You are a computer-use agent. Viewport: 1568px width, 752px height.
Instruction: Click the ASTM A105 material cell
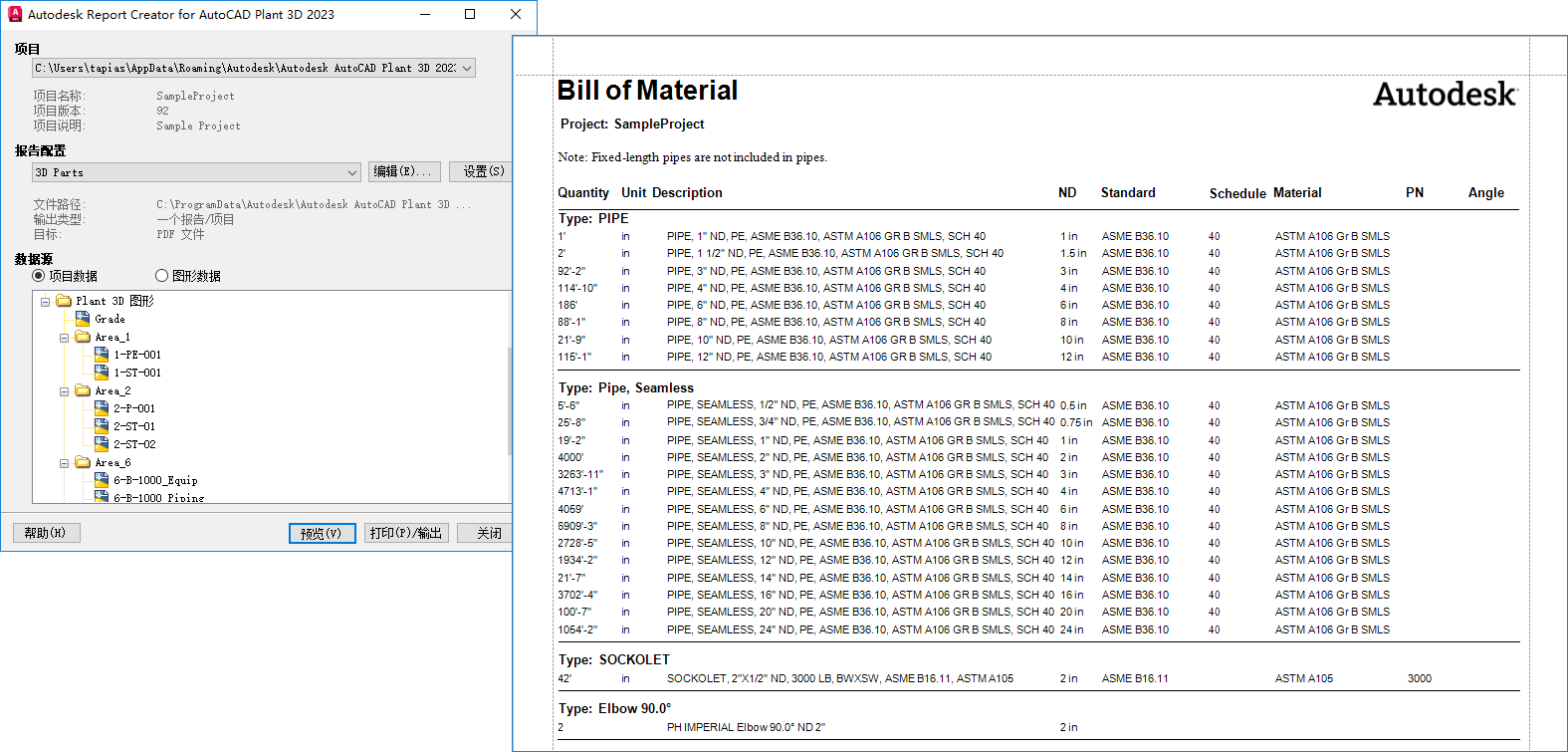[1304, 678]
